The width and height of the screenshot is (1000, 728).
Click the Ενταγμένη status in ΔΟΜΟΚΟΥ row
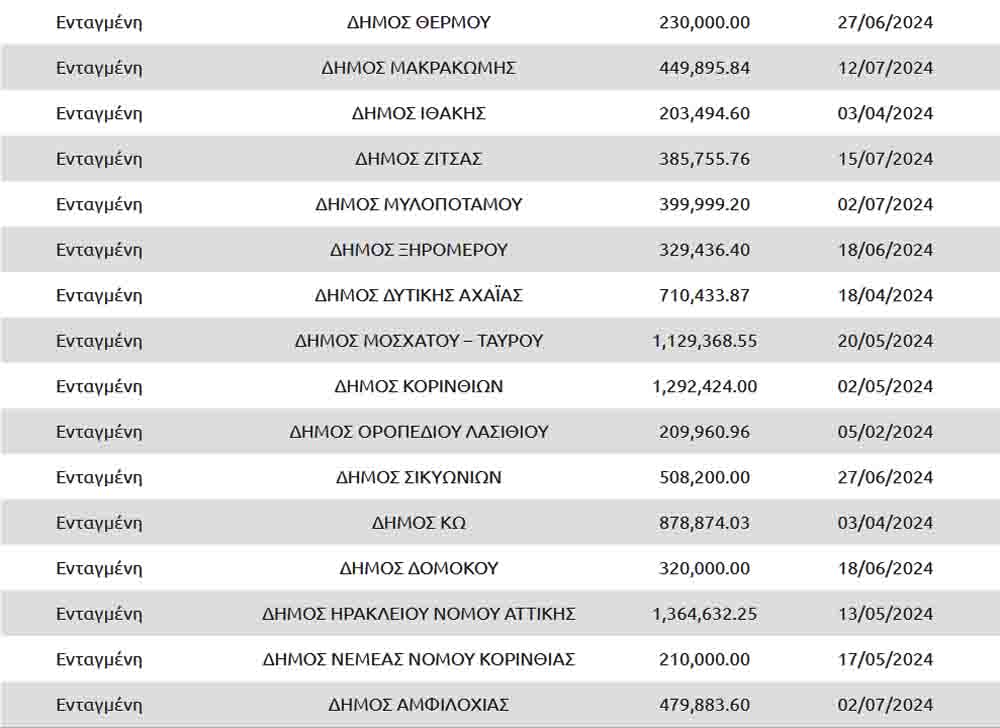click(x=99, y=568)
